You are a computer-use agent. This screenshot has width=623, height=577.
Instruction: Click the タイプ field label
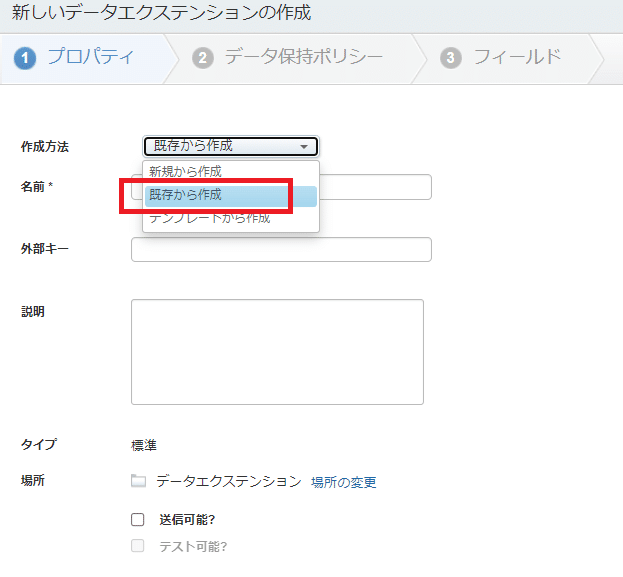point(39,444)
